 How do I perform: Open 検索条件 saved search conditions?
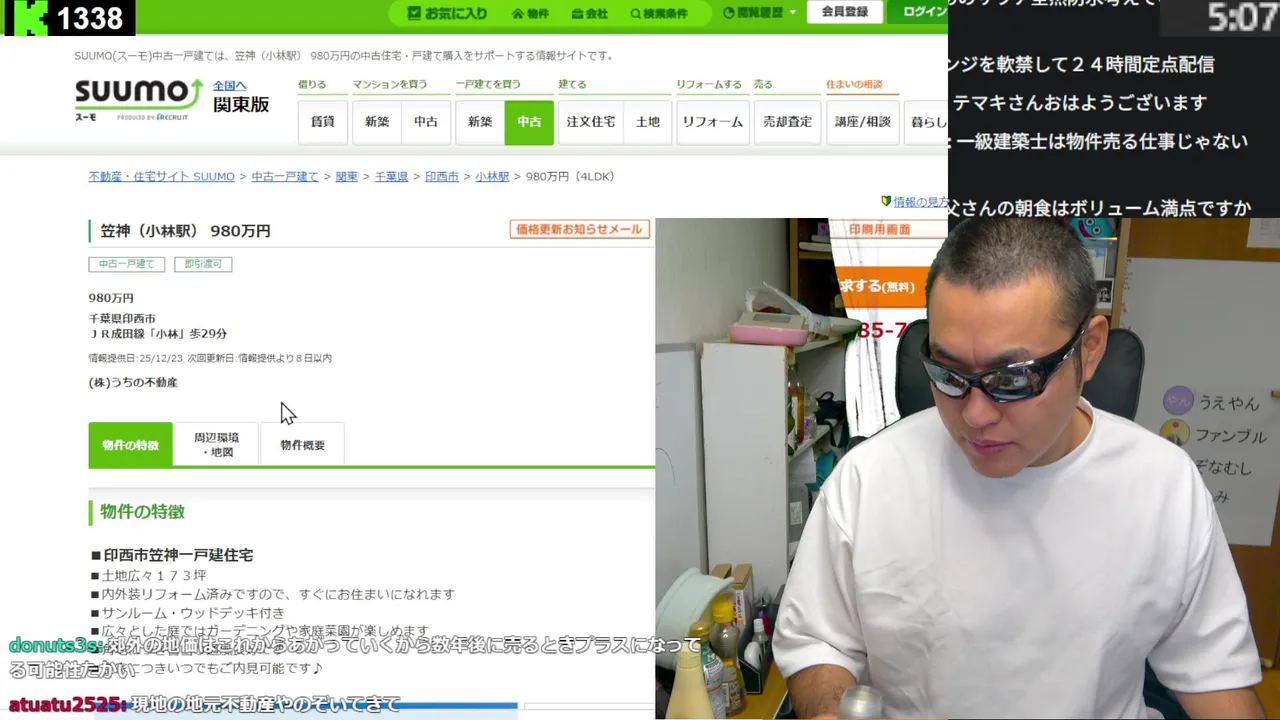(659, 13)
